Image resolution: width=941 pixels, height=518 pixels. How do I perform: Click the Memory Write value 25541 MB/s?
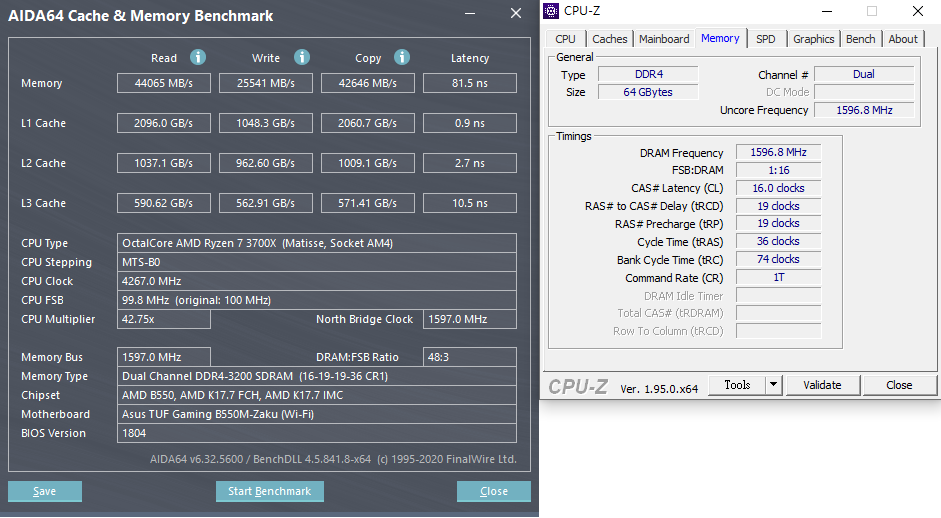tap(266, 83)
